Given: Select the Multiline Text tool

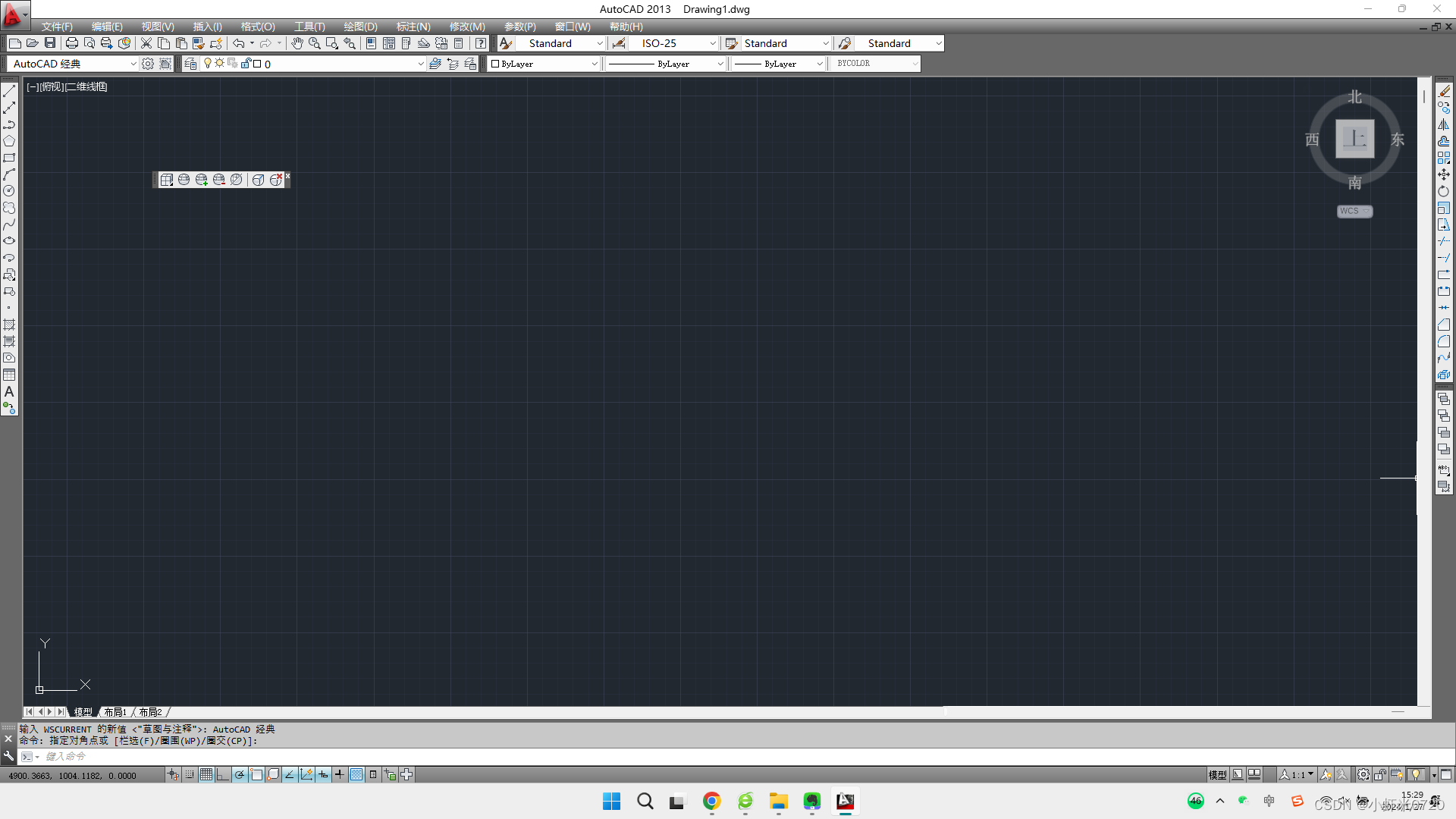Looking at the screenshot, I should tap(9, 392).
